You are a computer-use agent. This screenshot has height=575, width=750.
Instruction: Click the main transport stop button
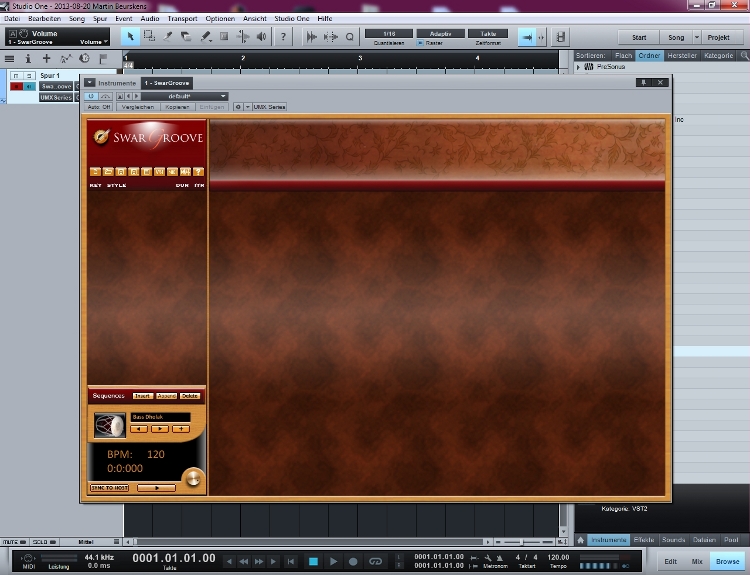[313, 561]
